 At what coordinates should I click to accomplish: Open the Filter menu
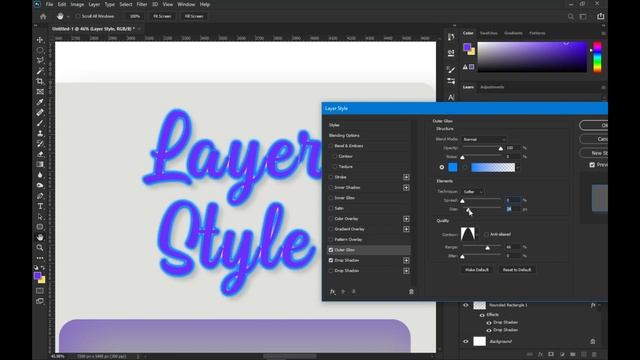tap(142, 4)
